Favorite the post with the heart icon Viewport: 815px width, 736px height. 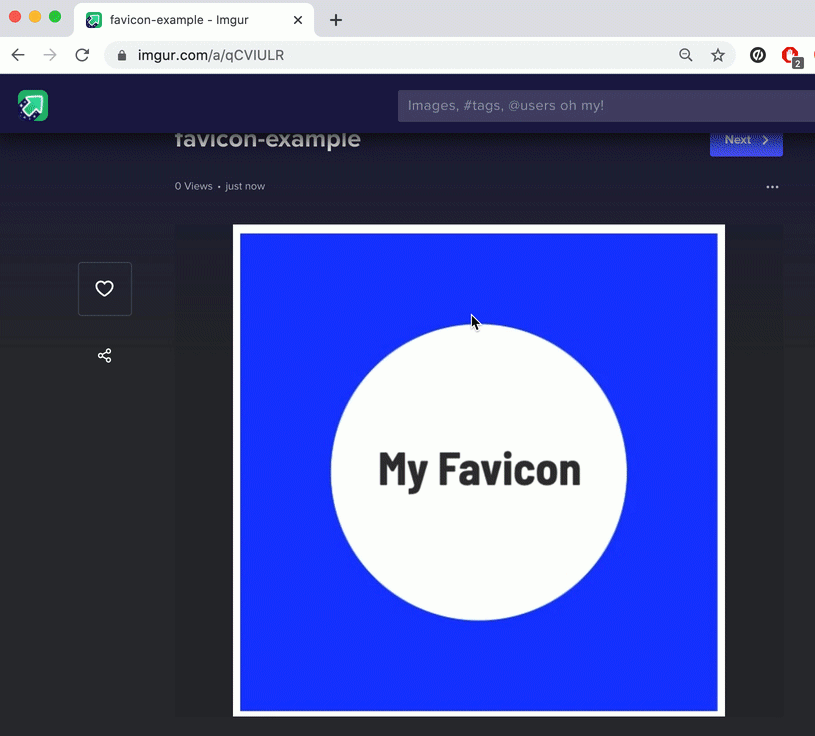click(104, 289)
